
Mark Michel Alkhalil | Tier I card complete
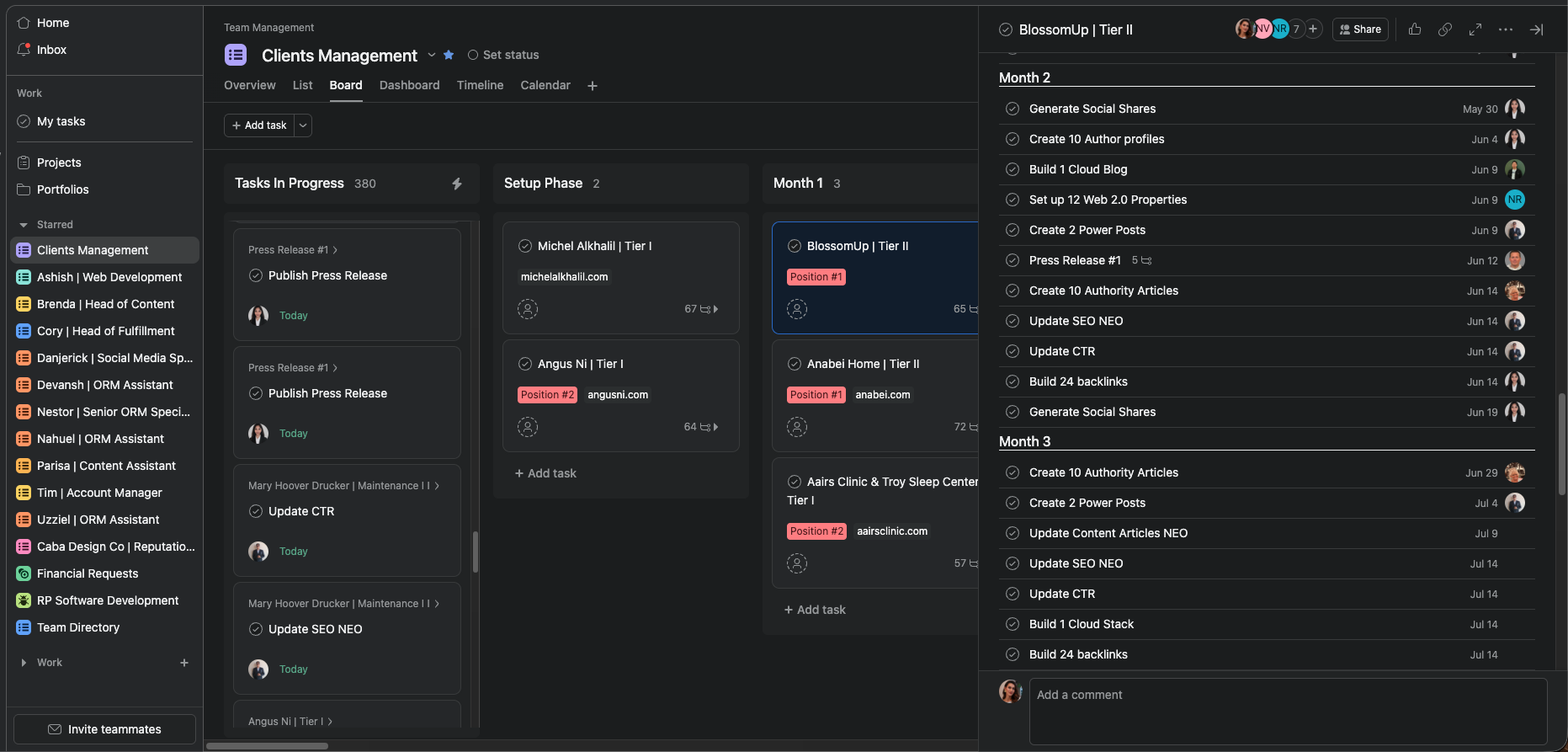(x=525, y=246)
